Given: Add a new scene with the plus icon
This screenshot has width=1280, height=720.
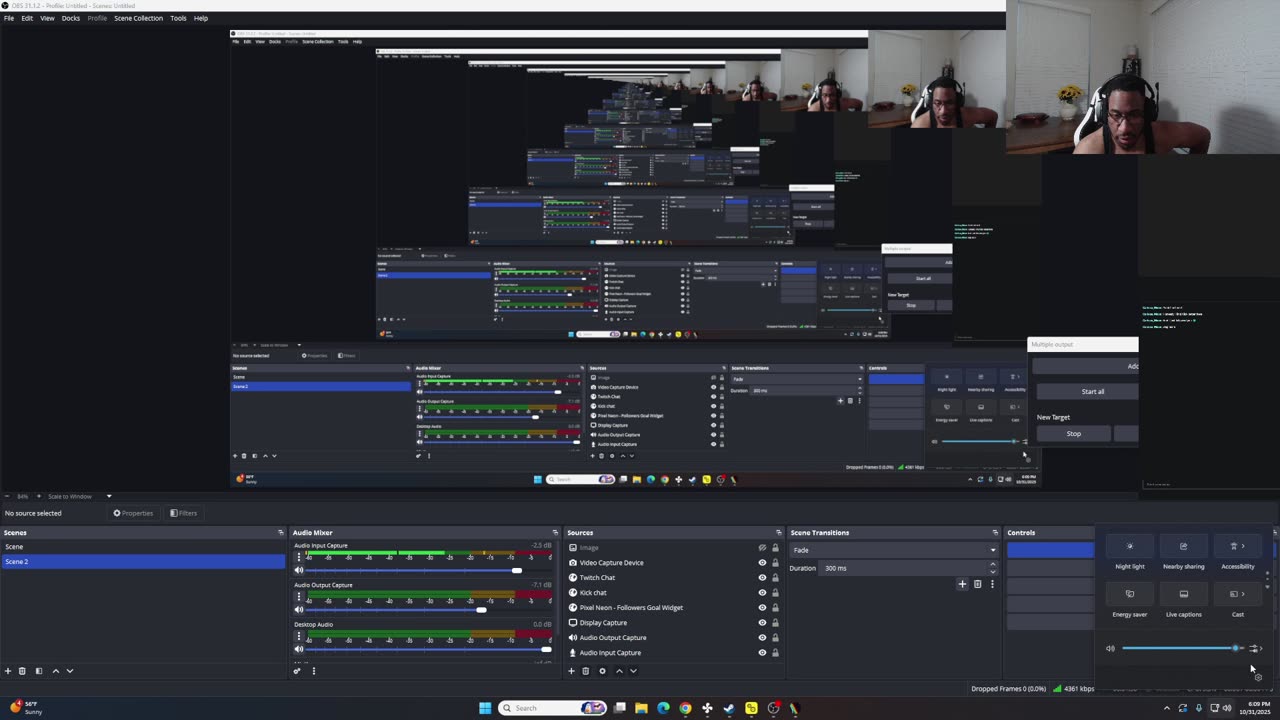Looking at the screenshot, I should pos(8,671).
